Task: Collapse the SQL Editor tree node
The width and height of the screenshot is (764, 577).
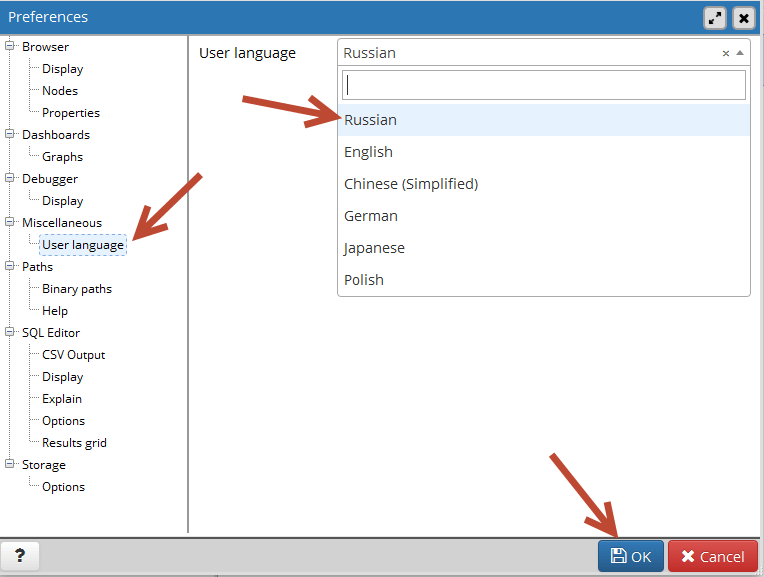Action: coord(11,332)
